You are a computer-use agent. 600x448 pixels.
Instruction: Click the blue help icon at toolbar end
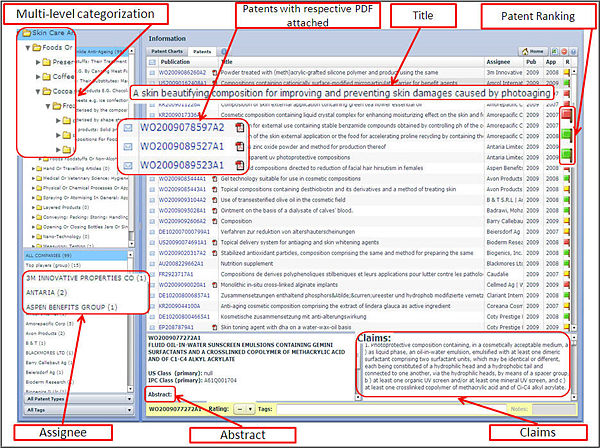(x=573, y=51)
